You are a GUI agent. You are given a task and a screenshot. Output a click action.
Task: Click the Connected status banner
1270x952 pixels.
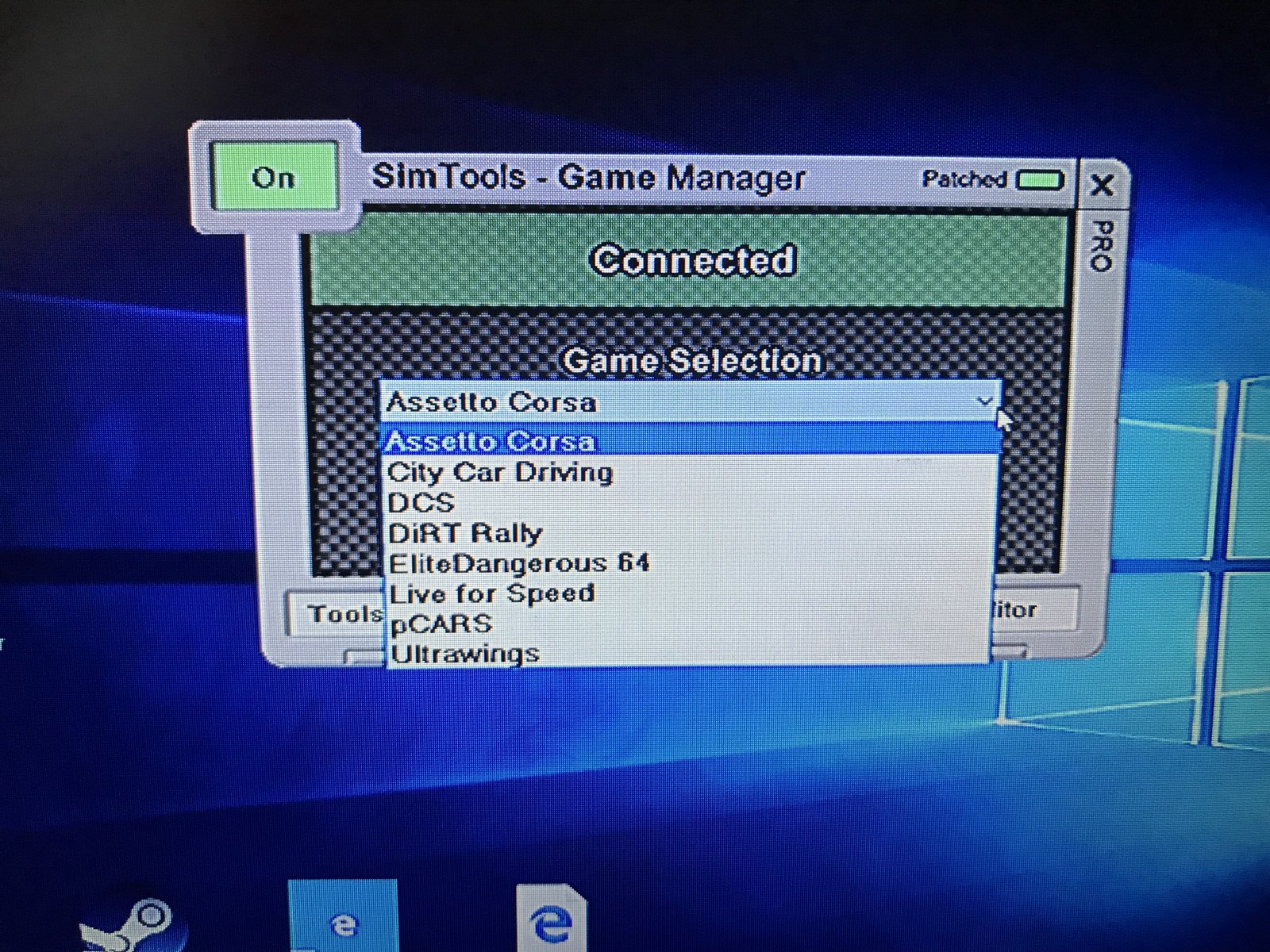(687, 260)
